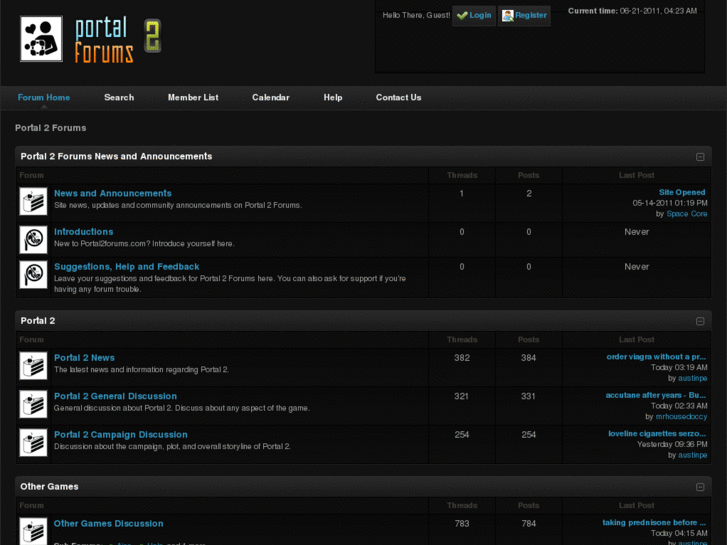Open the 'accutane after years - Bu...' post

coord(656,395)
